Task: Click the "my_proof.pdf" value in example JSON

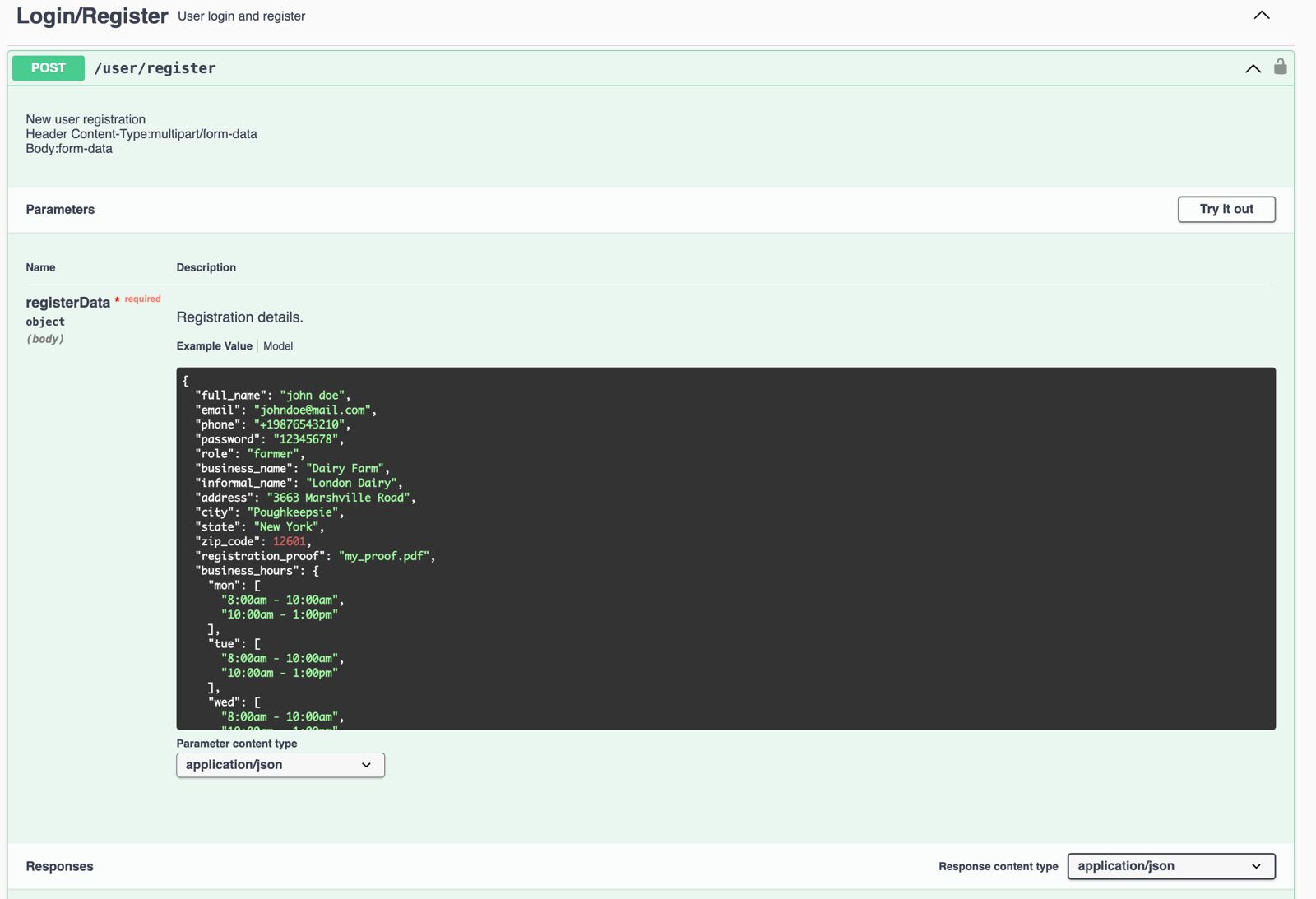Action: (383, 556)
